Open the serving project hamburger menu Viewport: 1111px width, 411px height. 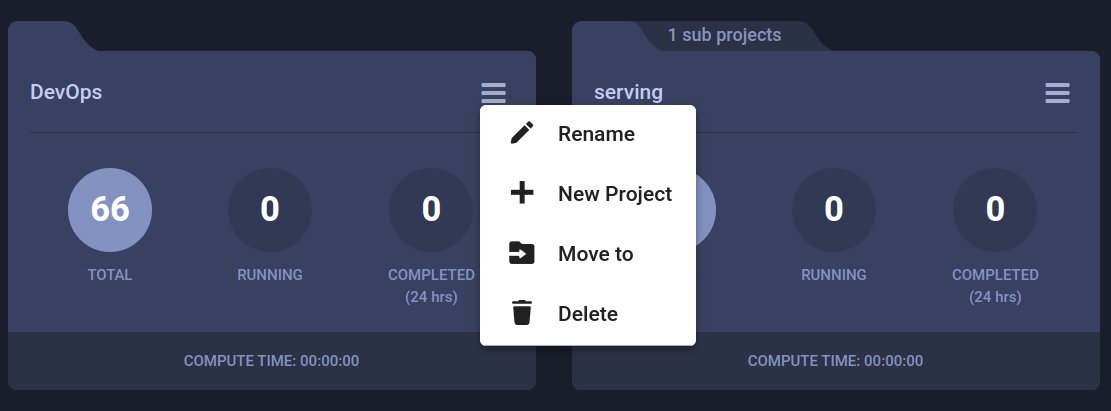(x=1057, y=93)
